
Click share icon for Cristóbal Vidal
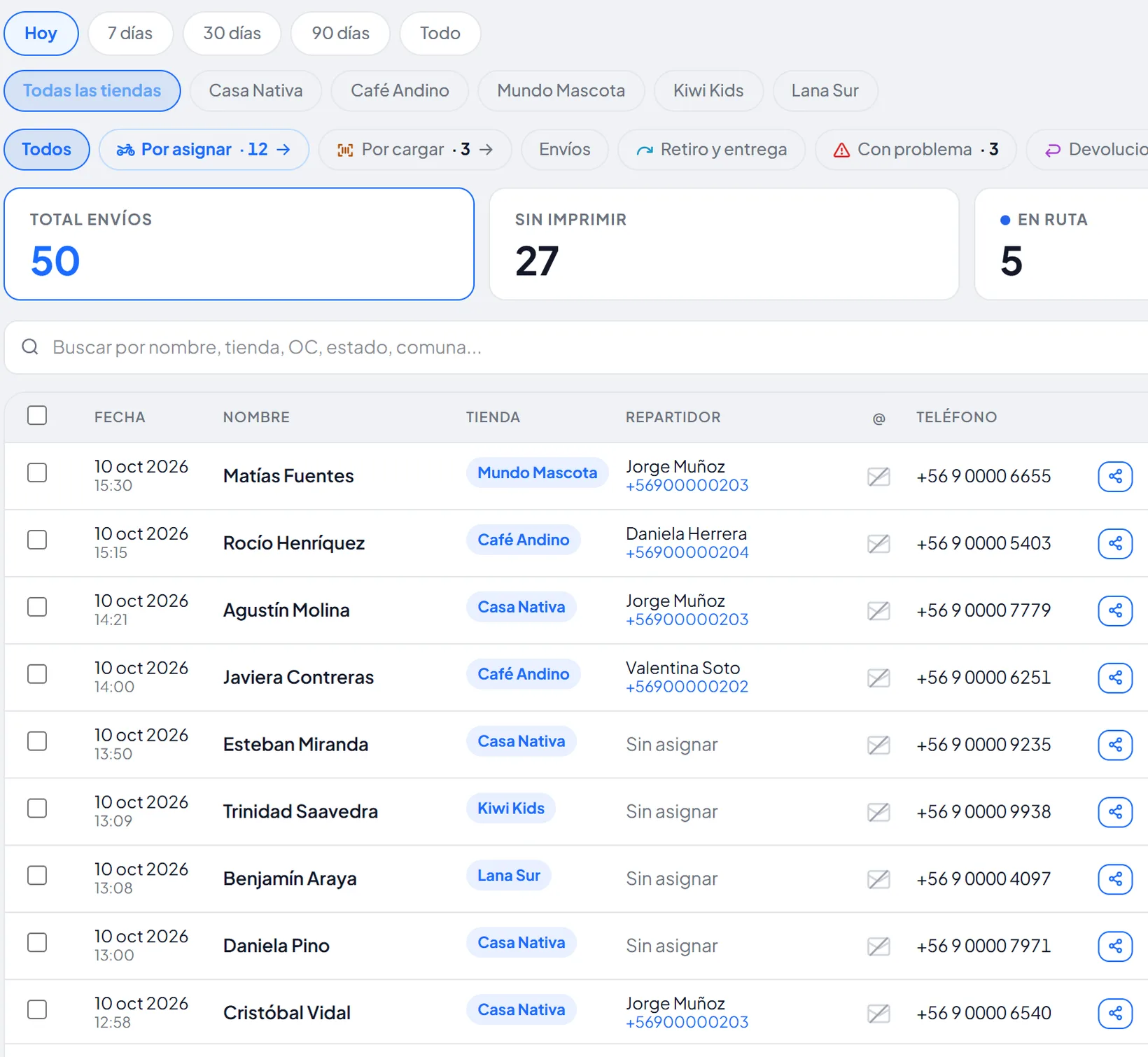pyautogui.click(x=1115, y=1014)
